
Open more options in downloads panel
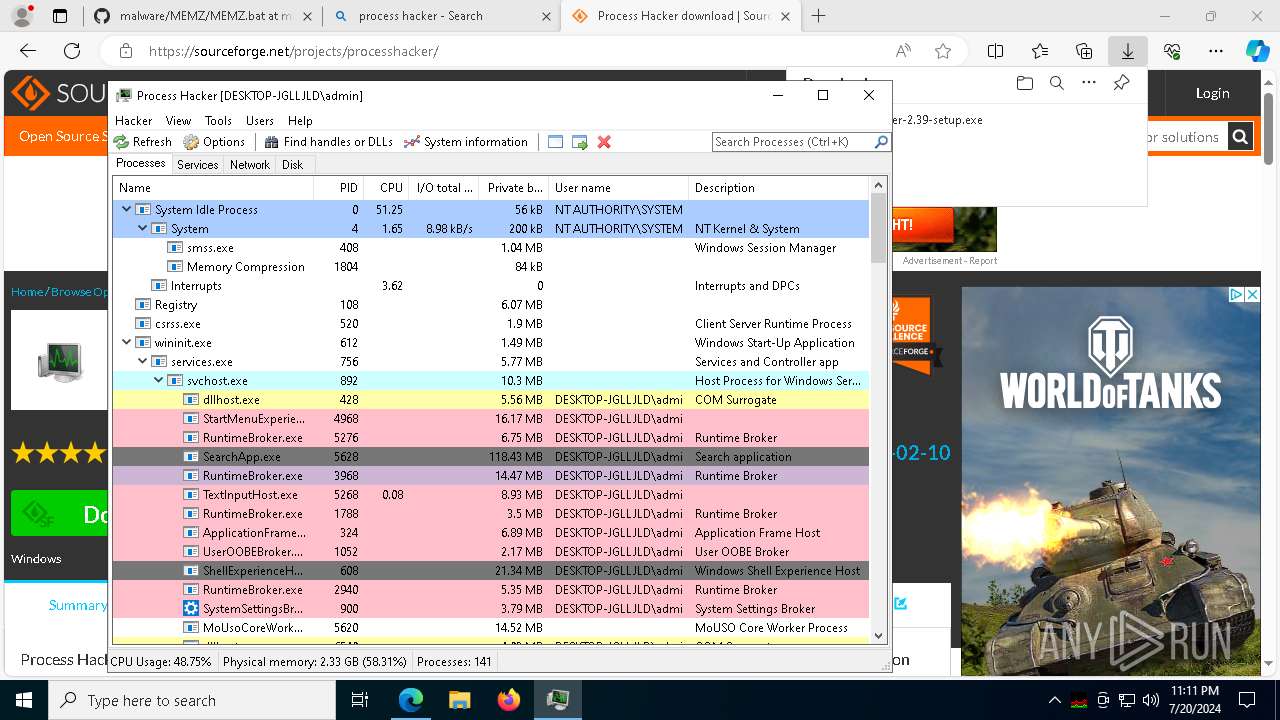[x=1089, y=84]
